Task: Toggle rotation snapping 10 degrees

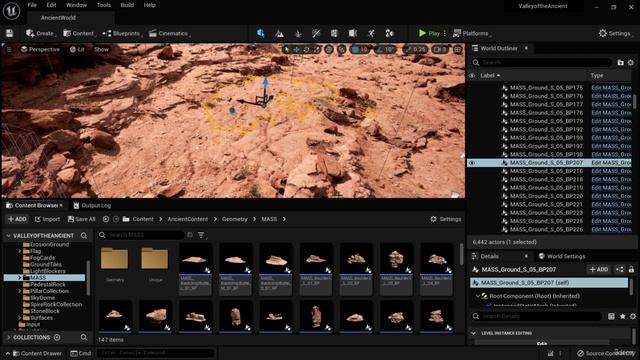Action: [x=384, y=50]
